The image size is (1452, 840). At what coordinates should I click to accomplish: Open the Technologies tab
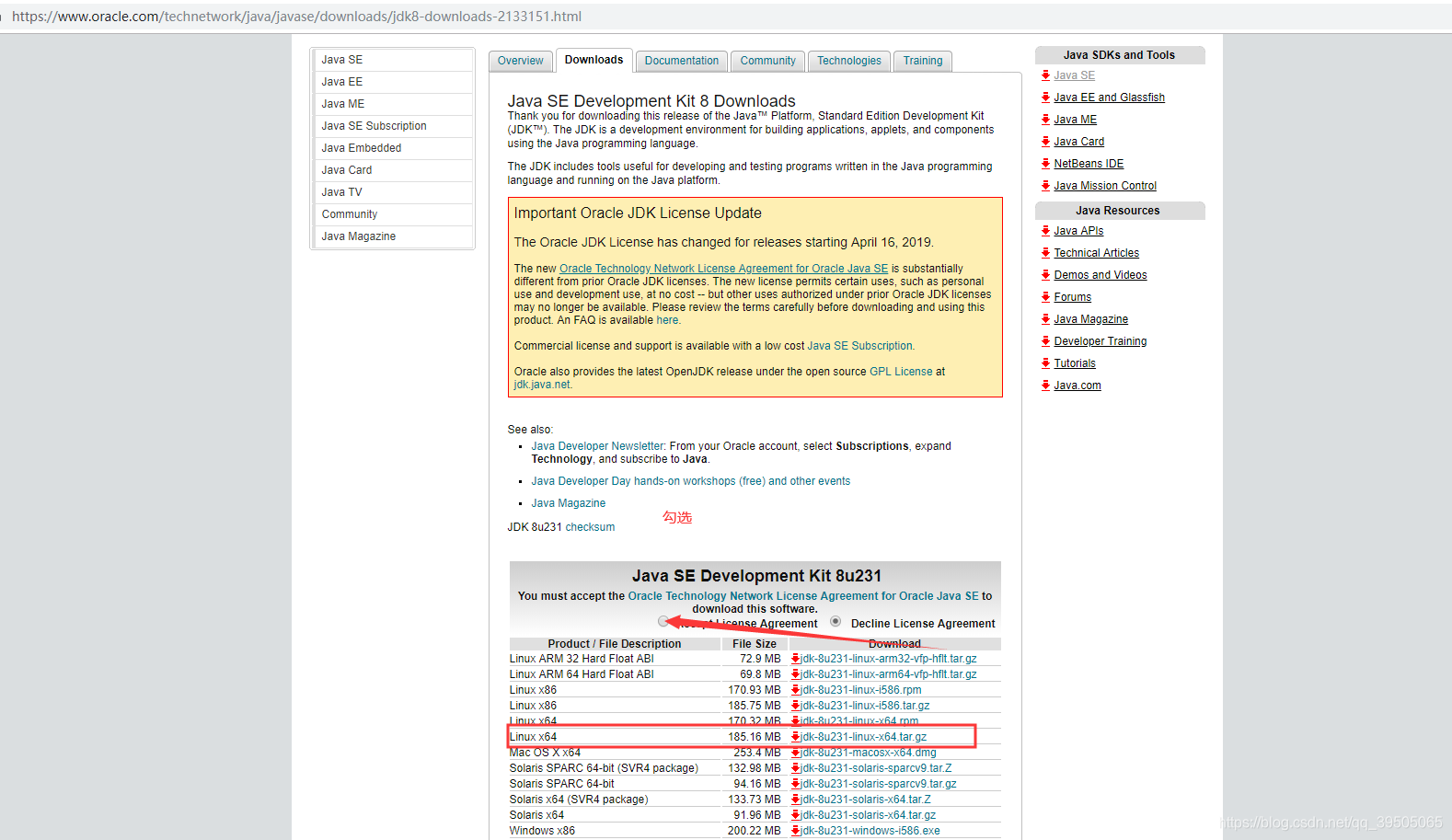point(849,61)
